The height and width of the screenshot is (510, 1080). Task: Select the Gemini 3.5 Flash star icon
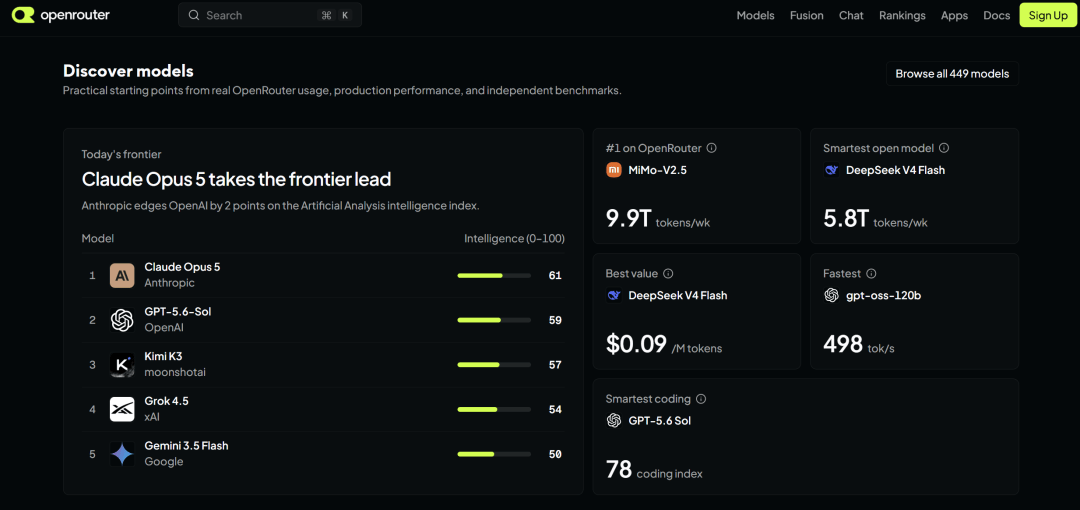pyautogui.click(x=122, y=454)
